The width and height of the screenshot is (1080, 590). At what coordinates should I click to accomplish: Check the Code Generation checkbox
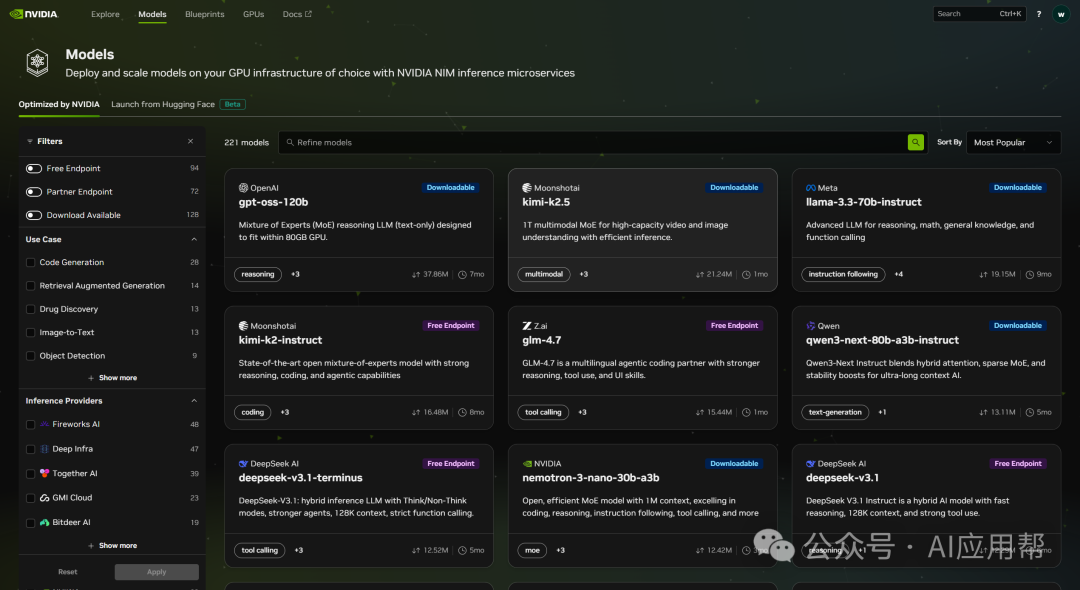30,262
